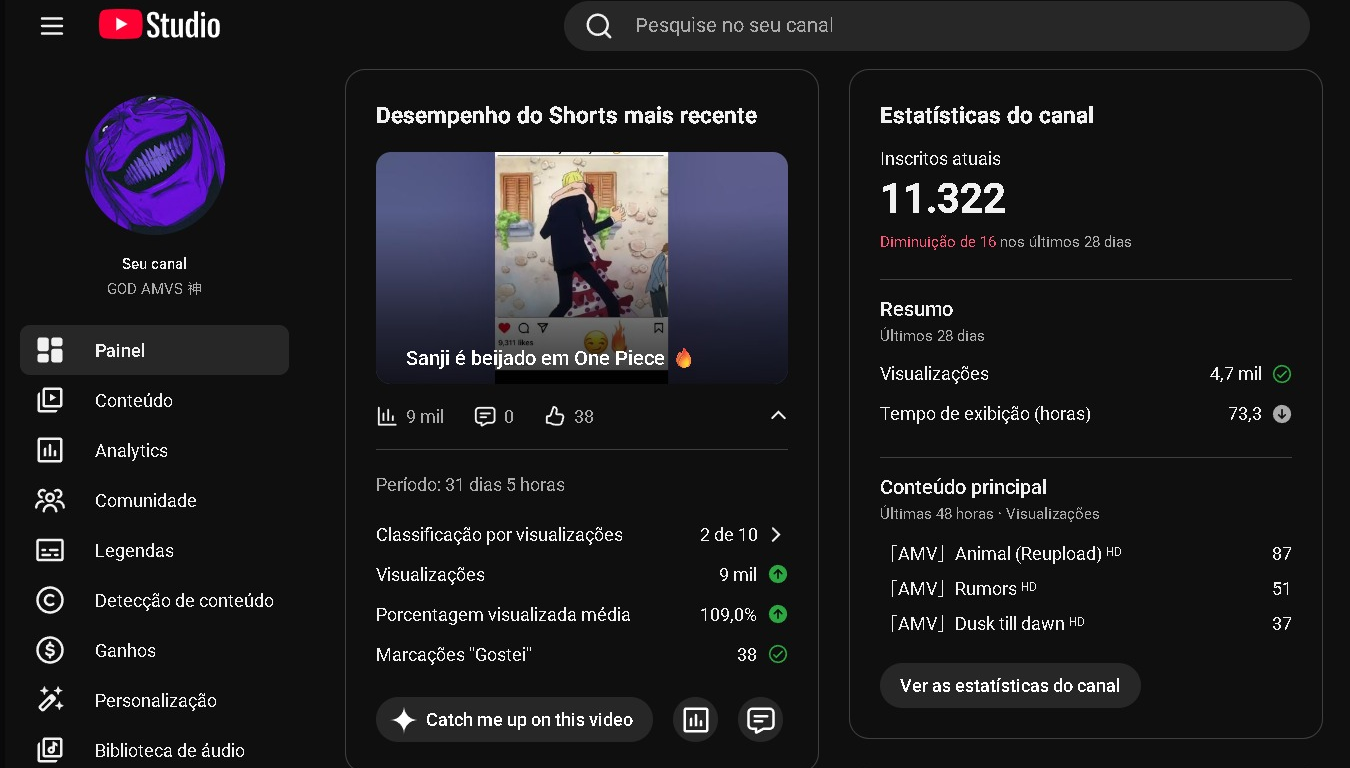Click green up arrow beside 109,0%
This screenshot has width=1350, height=768.
[778, 615]
